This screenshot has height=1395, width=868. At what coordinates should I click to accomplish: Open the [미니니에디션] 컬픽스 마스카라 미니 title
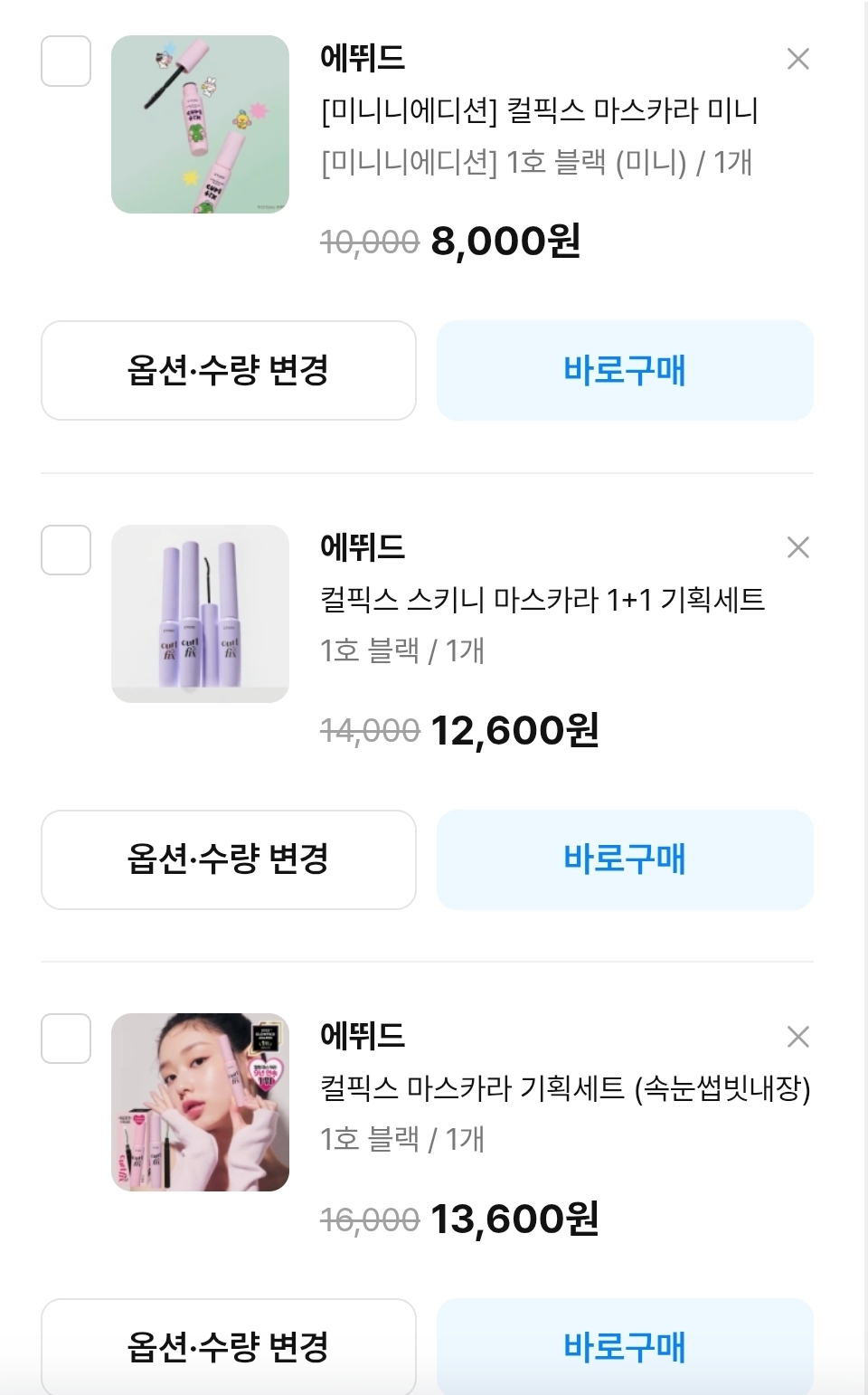coord(539,110)
